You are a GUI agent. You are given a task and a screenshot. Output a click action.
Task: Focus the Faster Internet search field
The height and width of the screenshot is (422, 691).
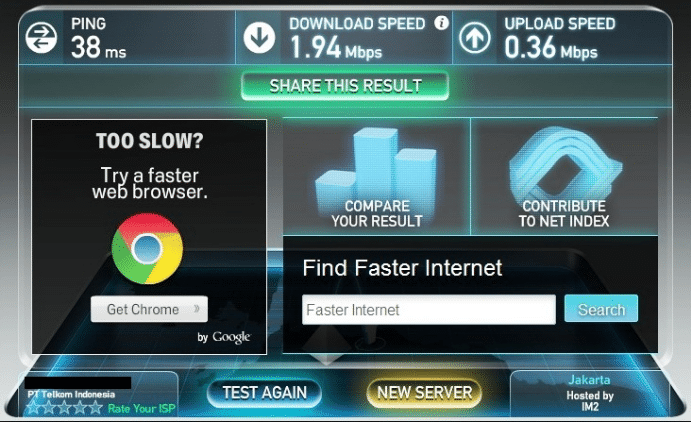(x=429, y=310)
